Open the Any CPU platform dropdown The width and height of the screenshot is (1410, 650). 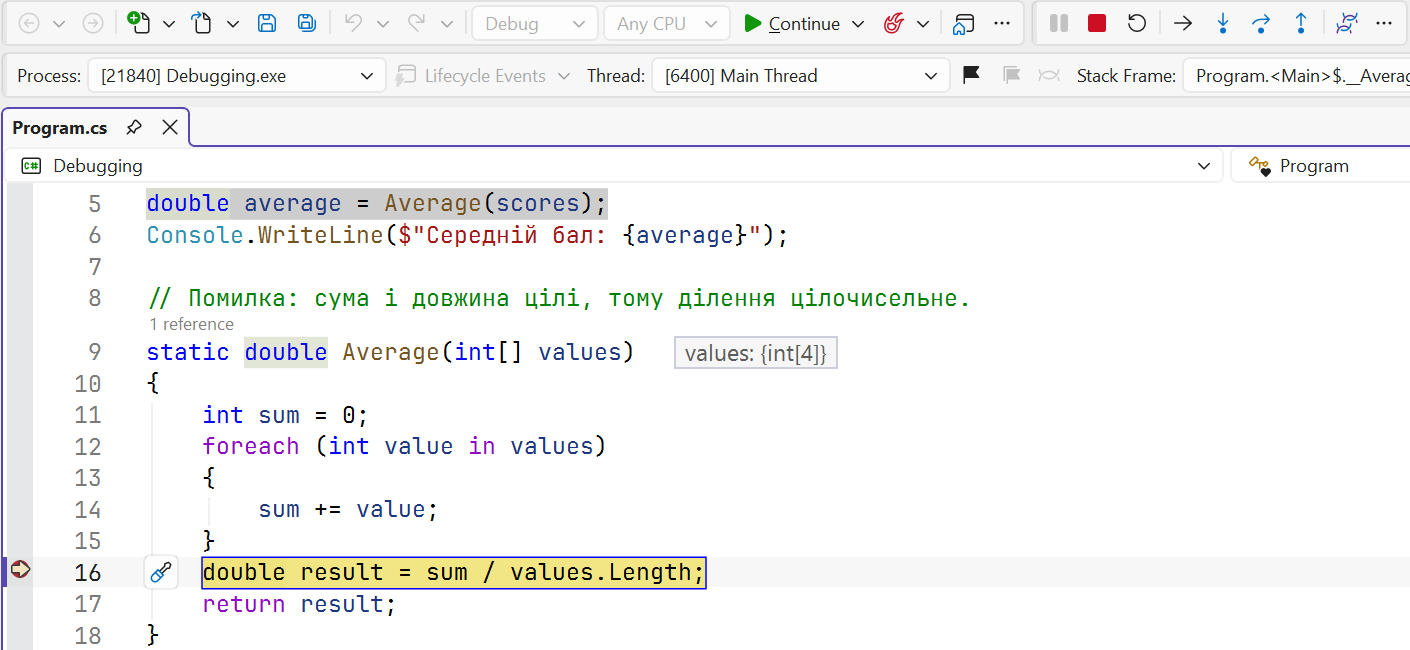click(x=666, y=23)
